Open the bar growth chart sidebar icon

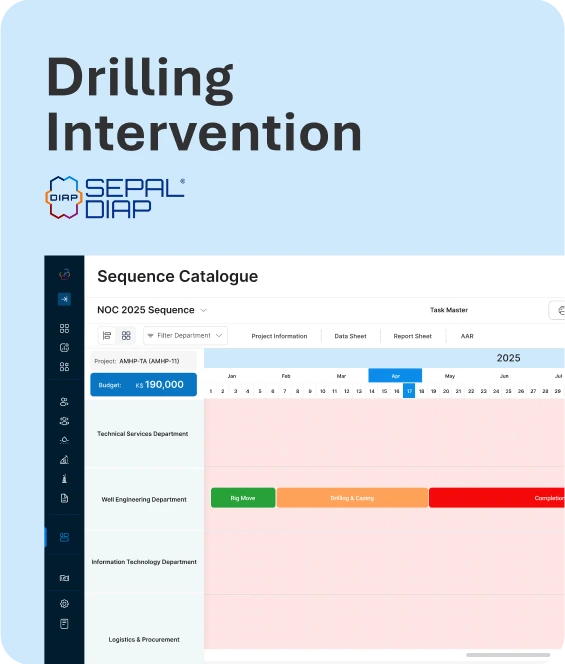(64, 459)
